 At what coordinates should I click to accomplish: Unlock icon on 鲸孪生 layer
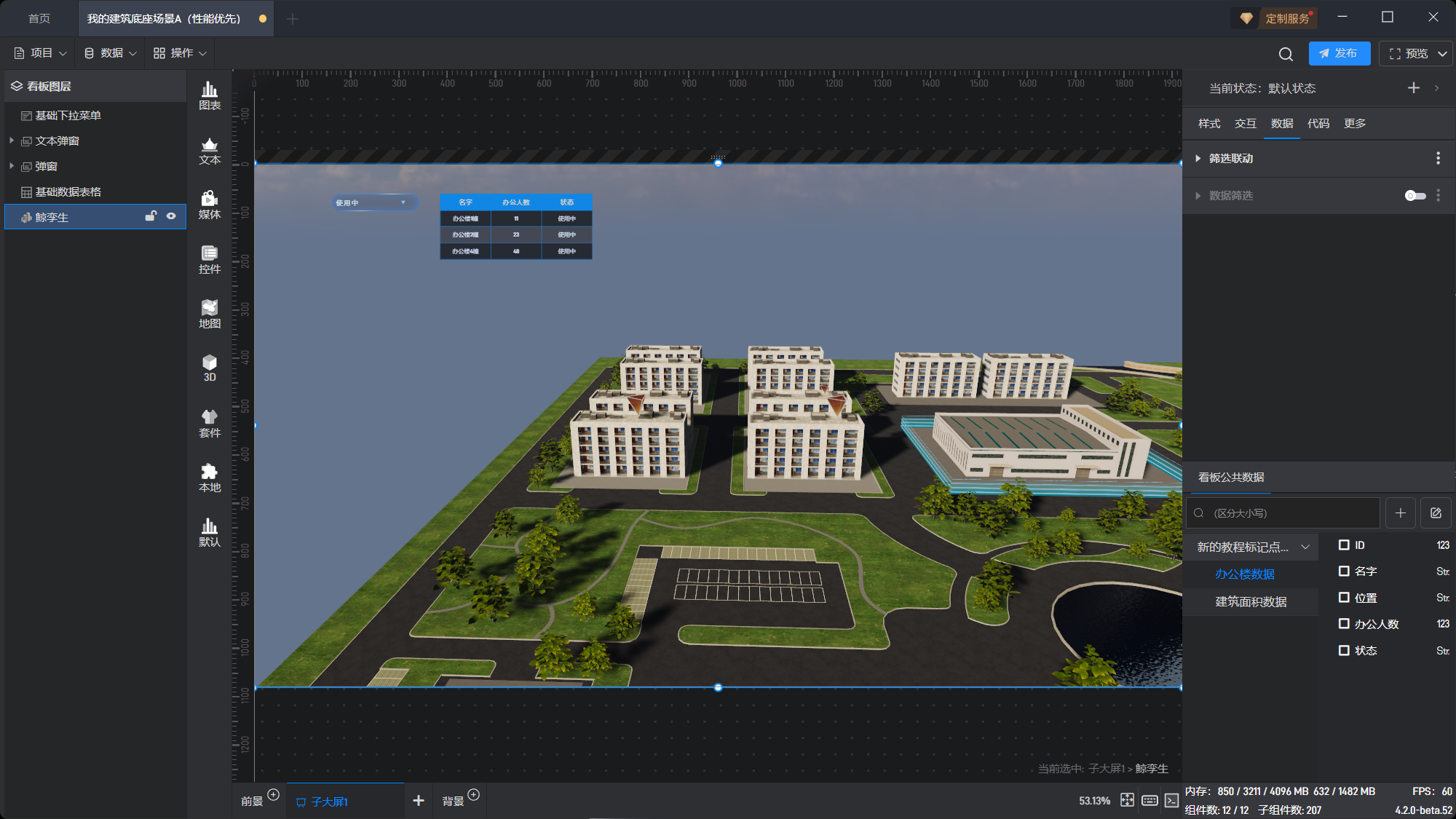pos(151,216)
